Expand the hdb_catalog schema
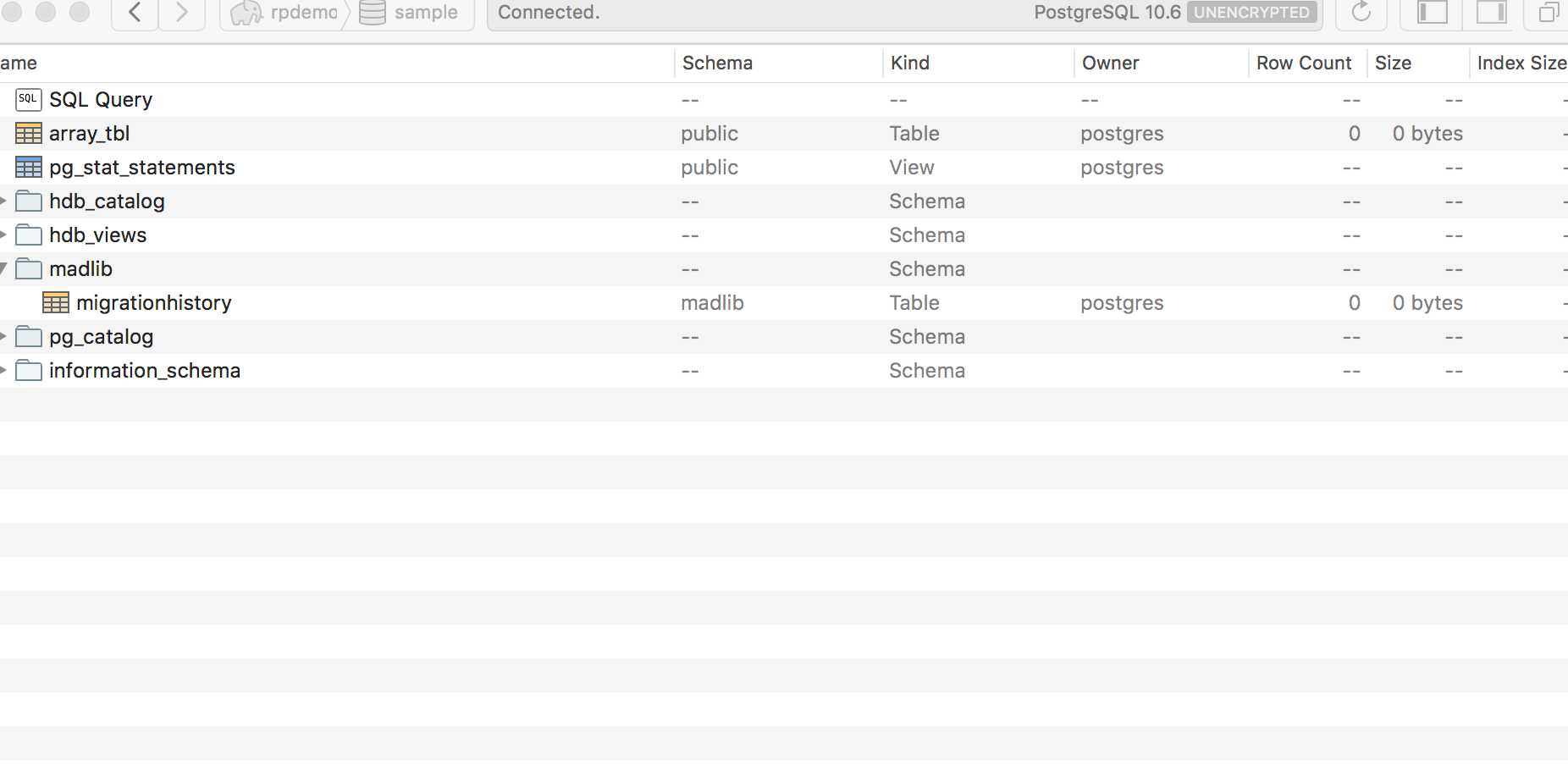1568x784 pixels. (3, 202)
